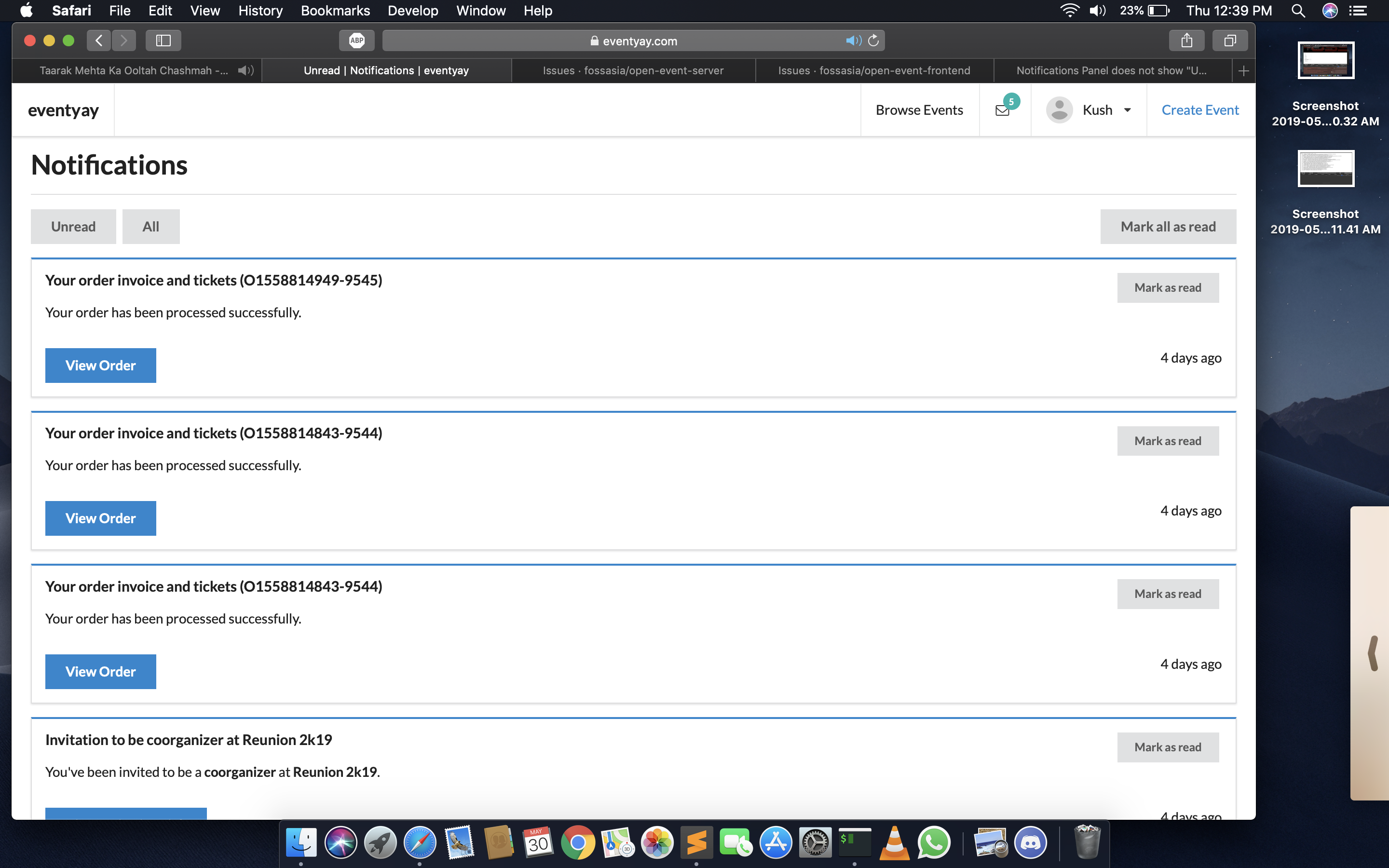Open the Safari Share button
Image resolution: width=1389 pixels, height=868 pixels.
pos(1186,40)
